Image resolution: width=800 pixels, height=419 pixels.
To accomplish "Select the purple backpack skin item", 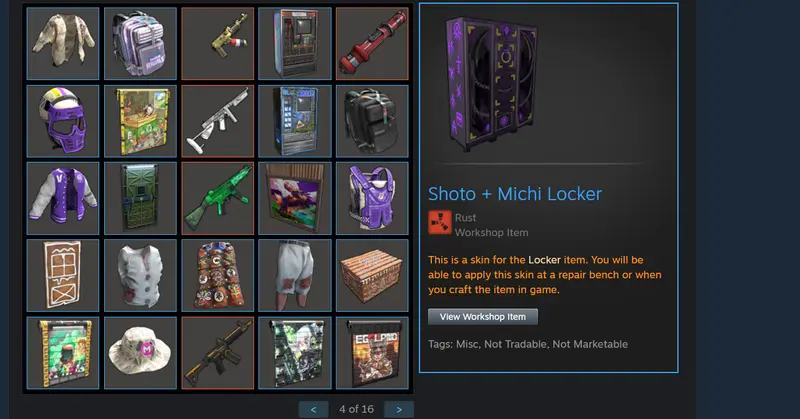I will [140, 44].
